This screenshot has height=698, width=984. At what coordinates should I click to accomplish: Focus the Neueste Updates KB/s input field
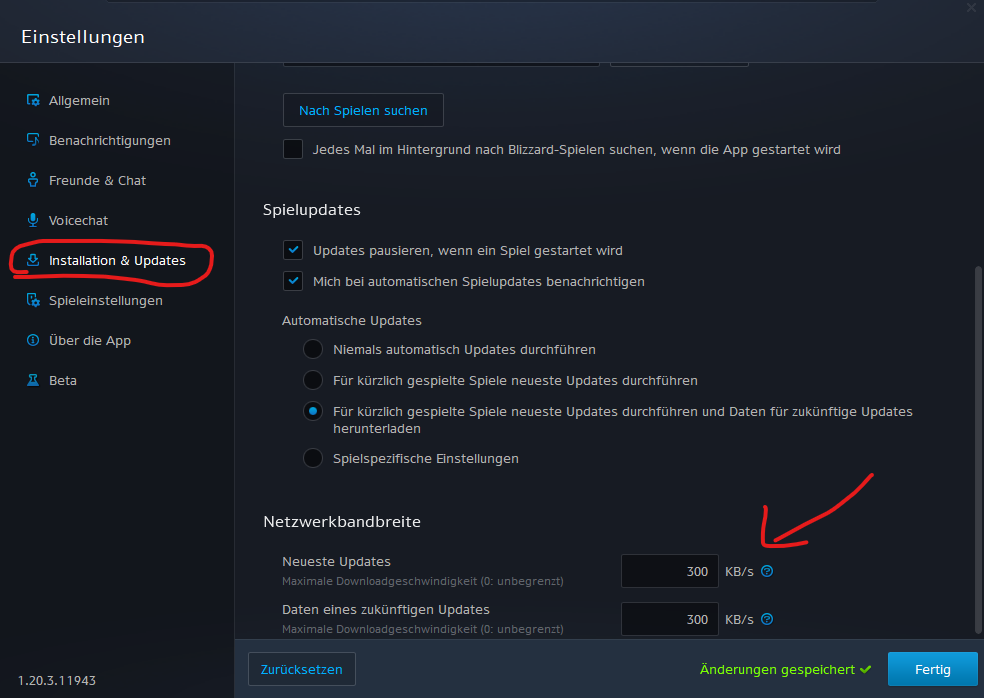670,571
